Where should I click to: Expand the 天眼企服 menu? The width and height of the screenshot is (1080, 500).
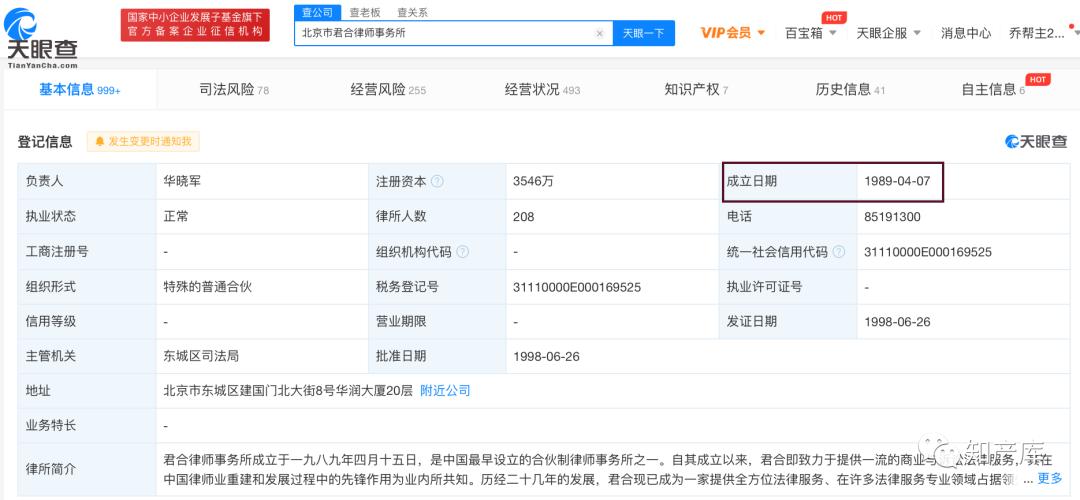tap(889, 33)
